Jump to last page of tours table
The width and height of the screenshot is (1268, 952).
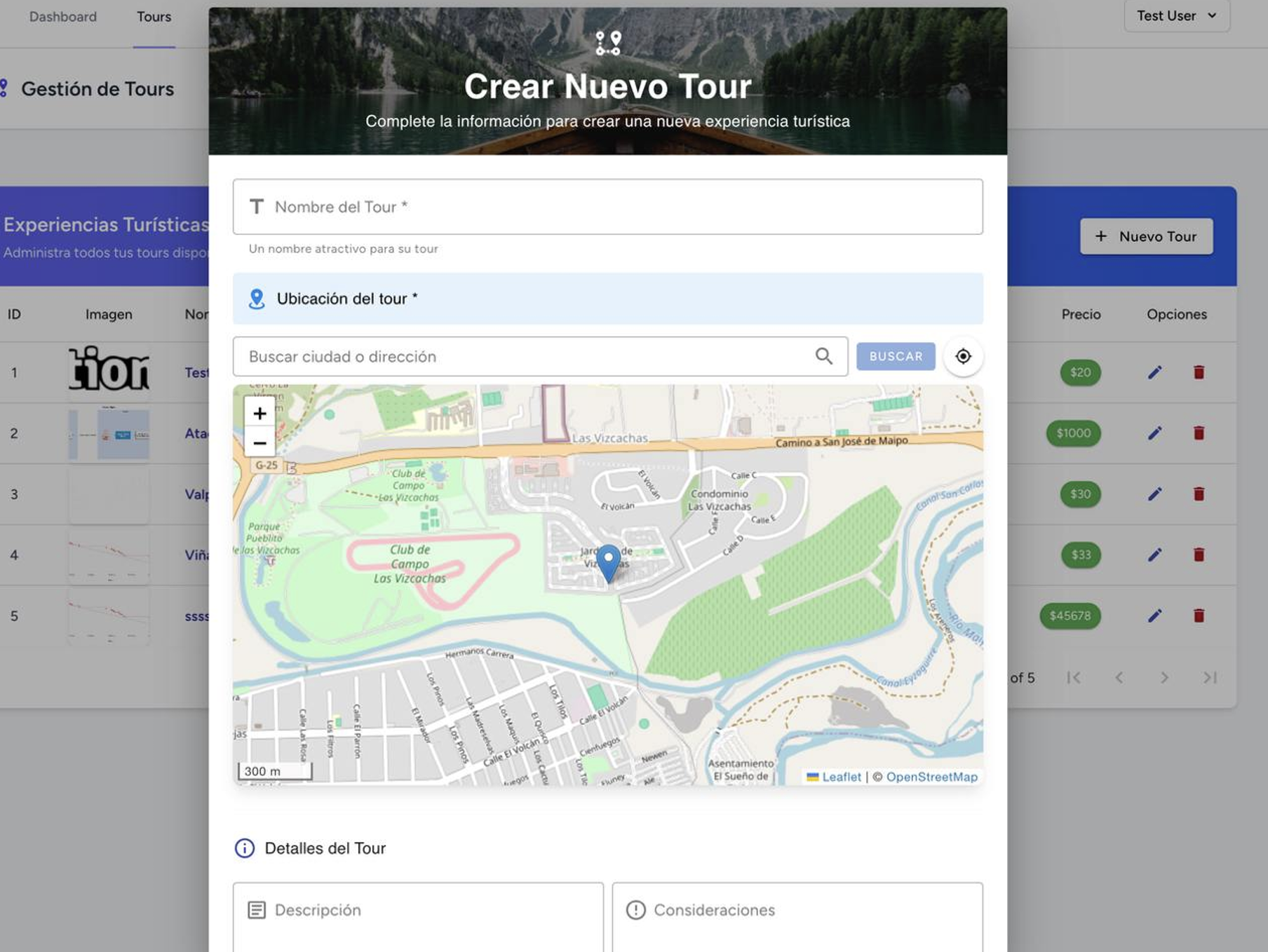(x=1210, y=678)
